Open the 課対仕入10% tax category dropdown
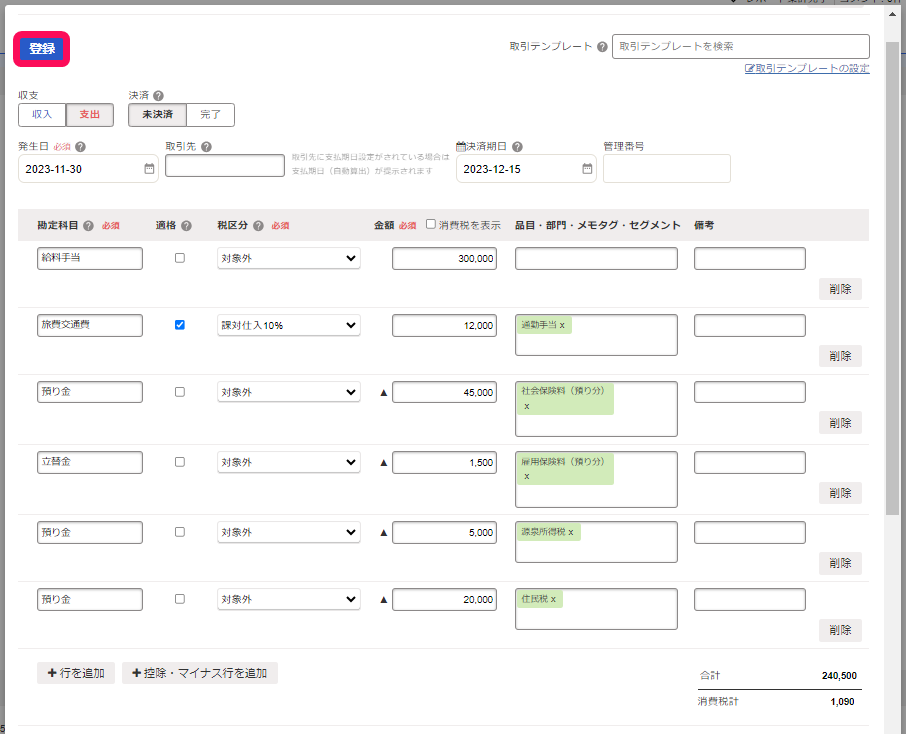This screenshot has height=734, width=906. click(x=288, y=325)
